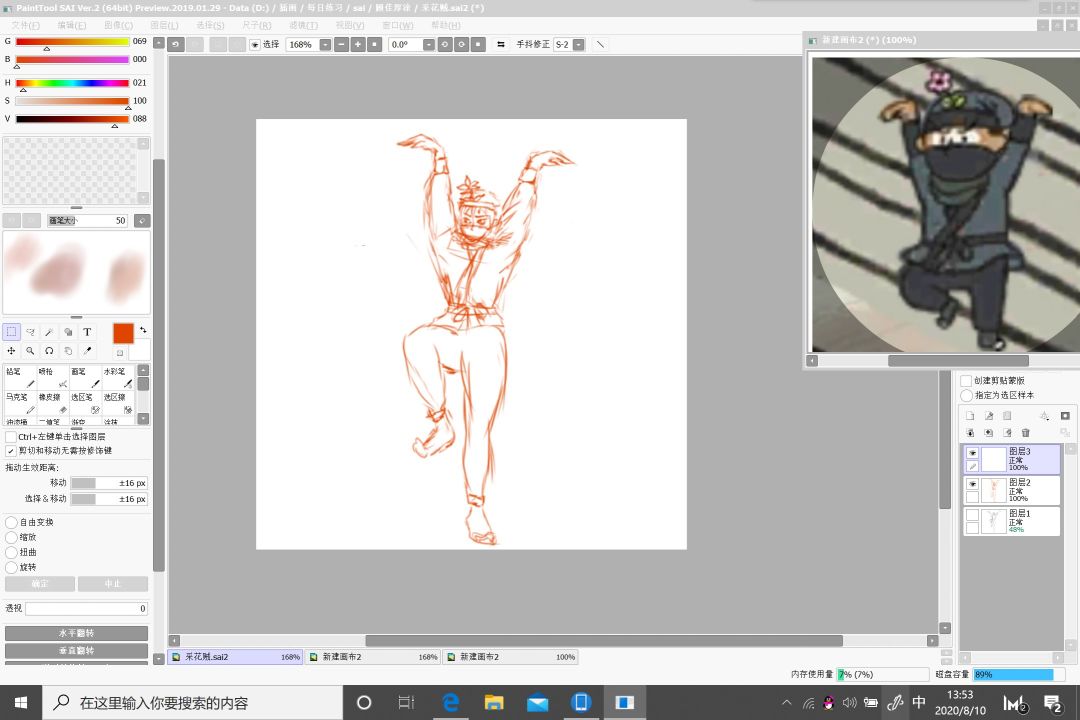The image size is (1080, 720).
Task: Click the zoom in plus button
Action: [x=358, y=45]
